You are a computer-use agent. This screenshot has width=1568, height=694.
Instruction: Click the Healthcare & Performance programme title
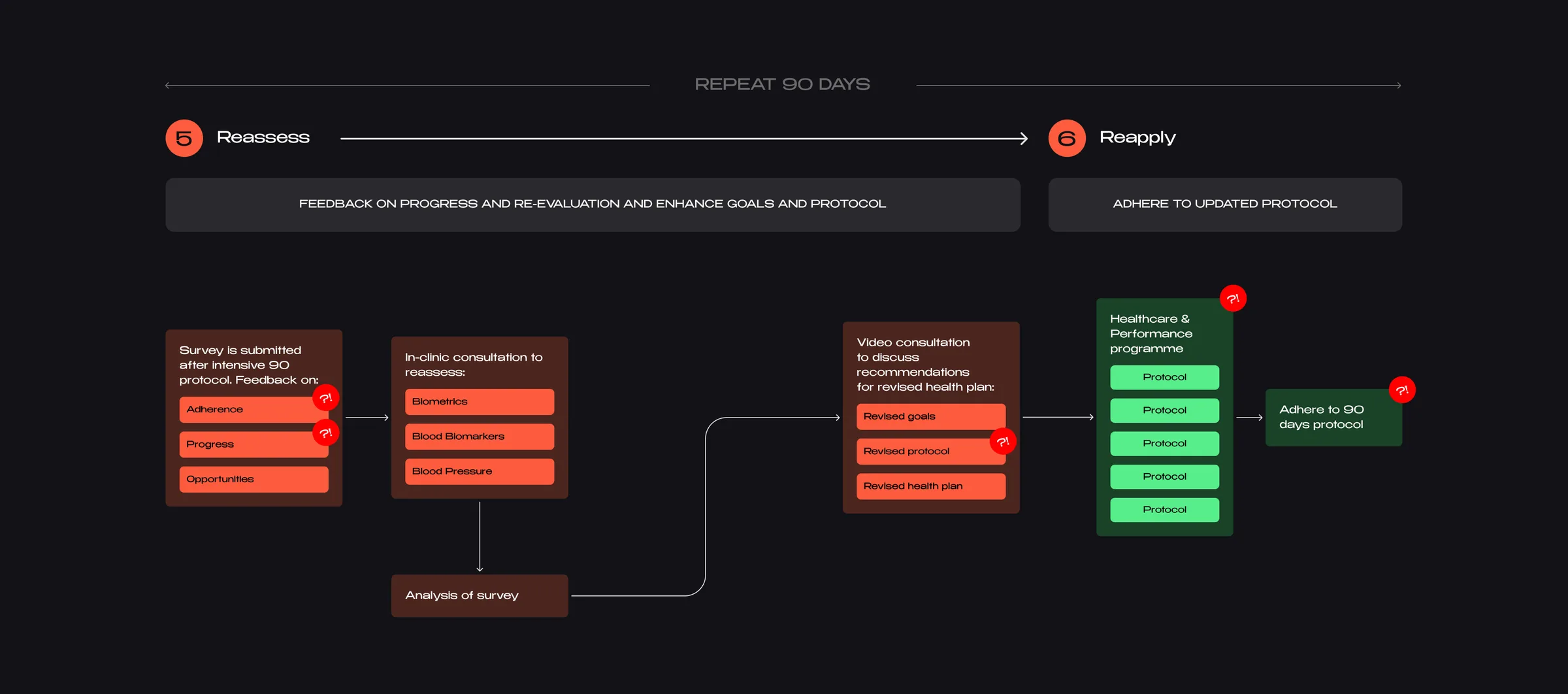pos(1151,334)
